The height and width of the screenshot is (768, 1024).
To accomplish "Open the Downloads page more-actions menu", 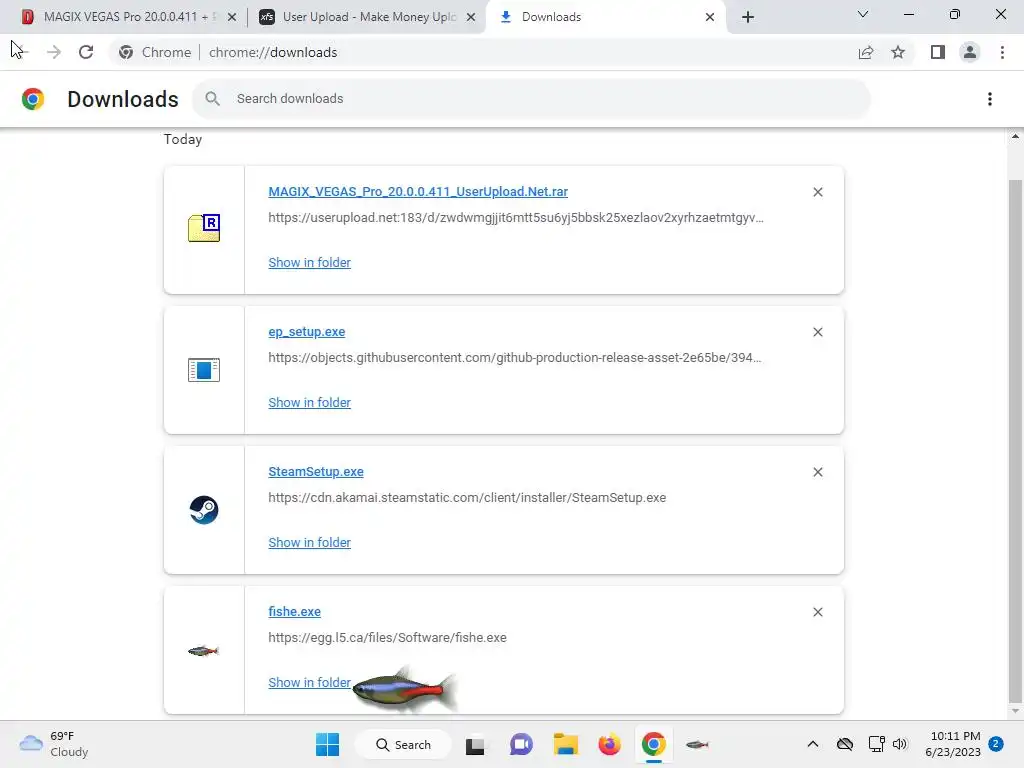I will tap(990, 99).
